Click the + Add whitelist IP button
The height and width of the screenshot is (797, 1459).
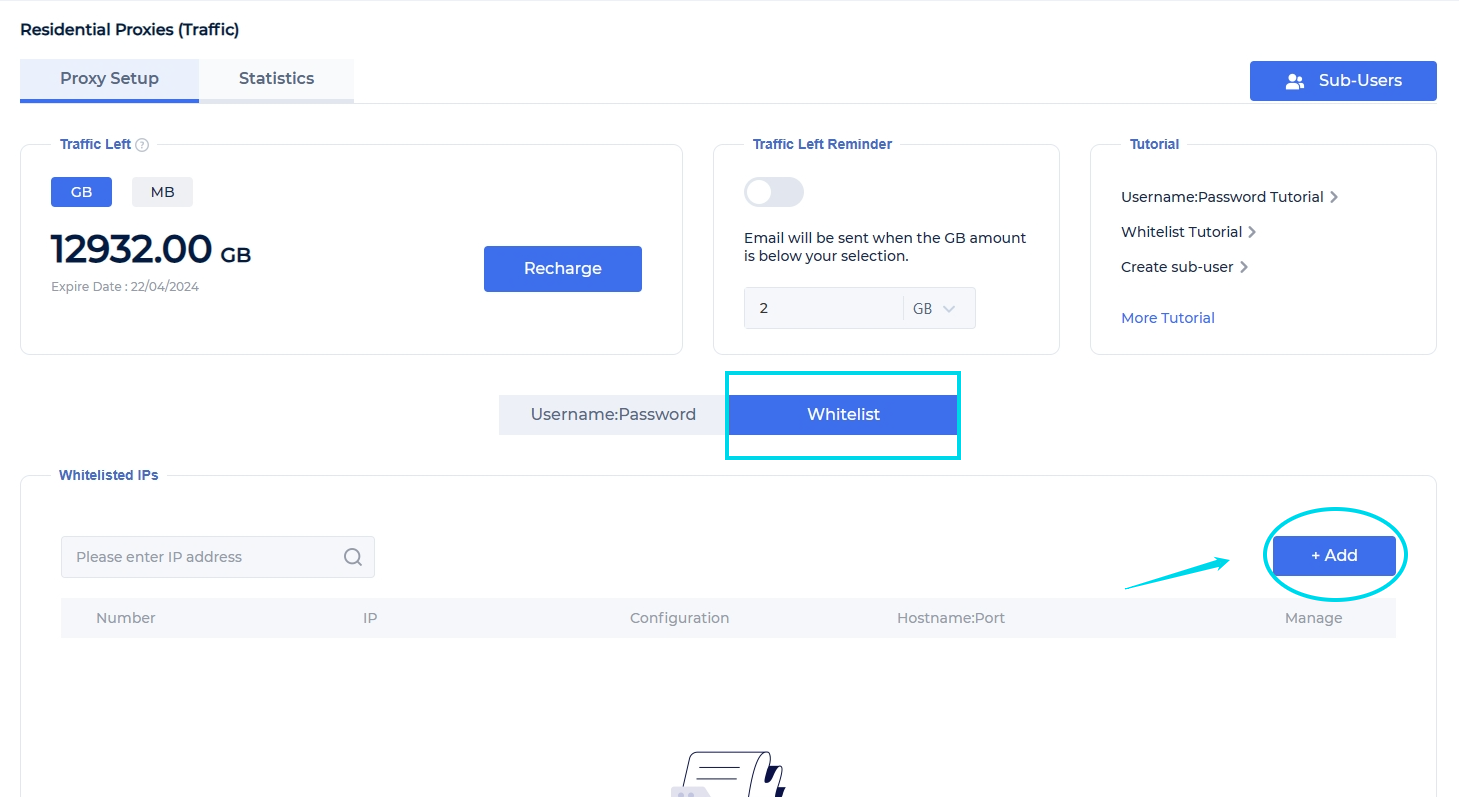tap(1334, 556)
